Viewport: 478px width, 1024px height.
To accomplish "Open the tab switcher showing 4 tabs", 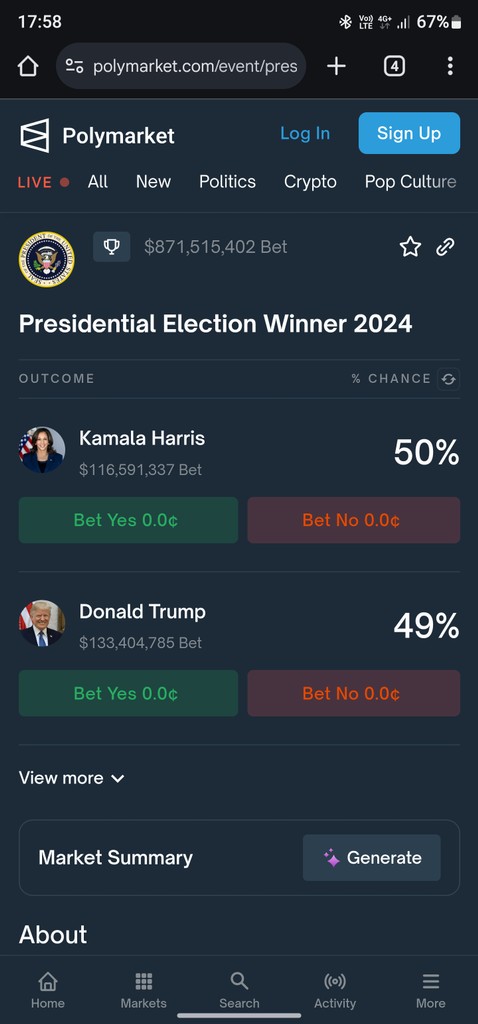I will click(394, 66).
